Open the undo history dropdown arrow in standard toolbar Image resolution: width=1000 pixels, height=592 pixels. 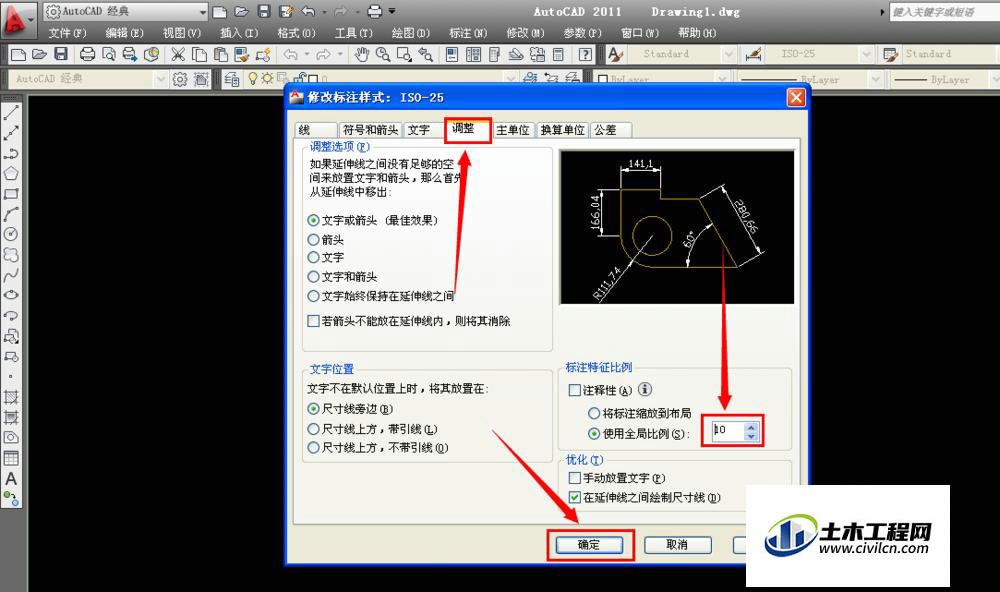click(x=307, y=54)
